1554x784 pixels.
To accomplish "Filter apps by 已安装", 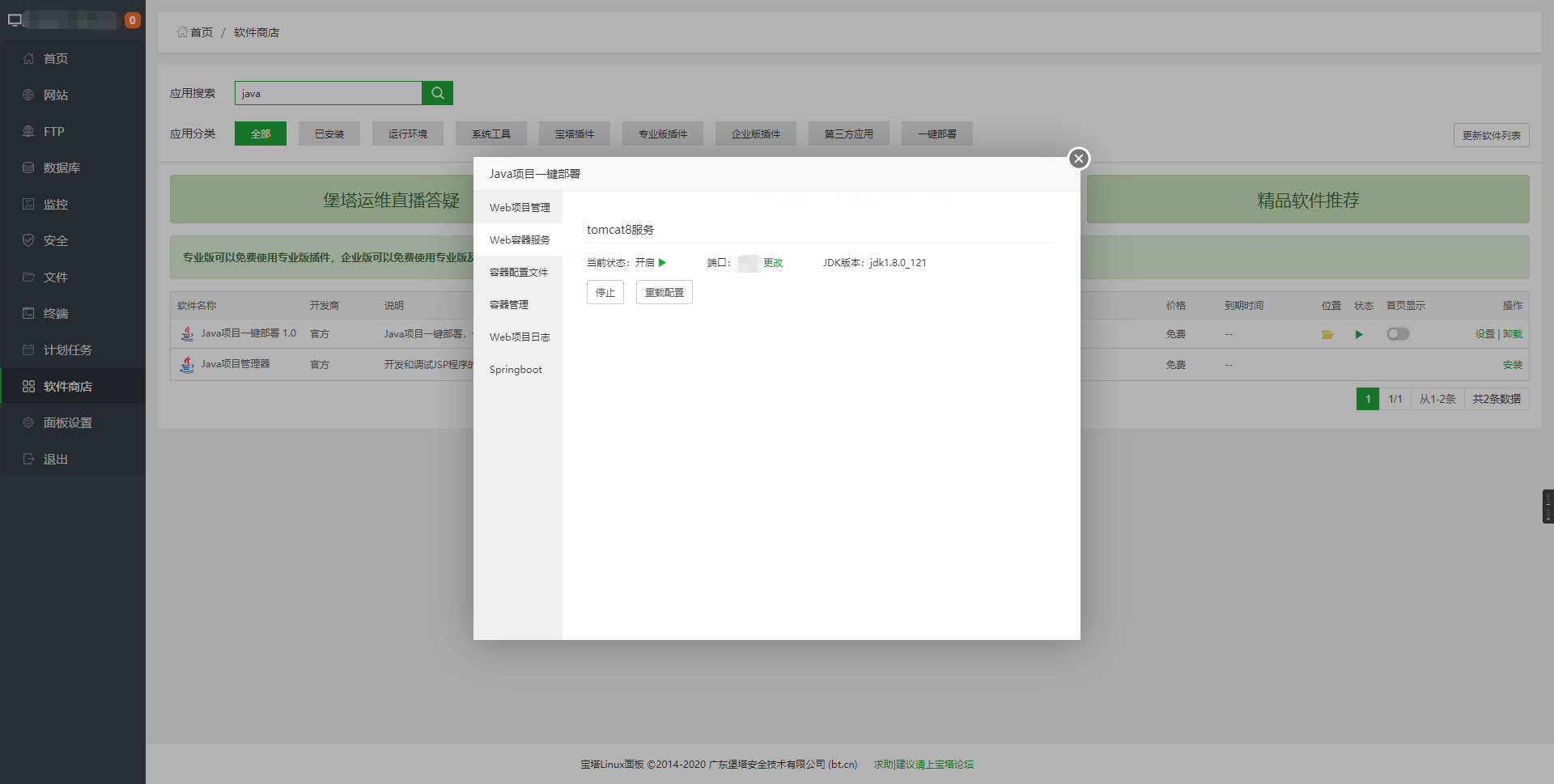I will click(329, 133).
